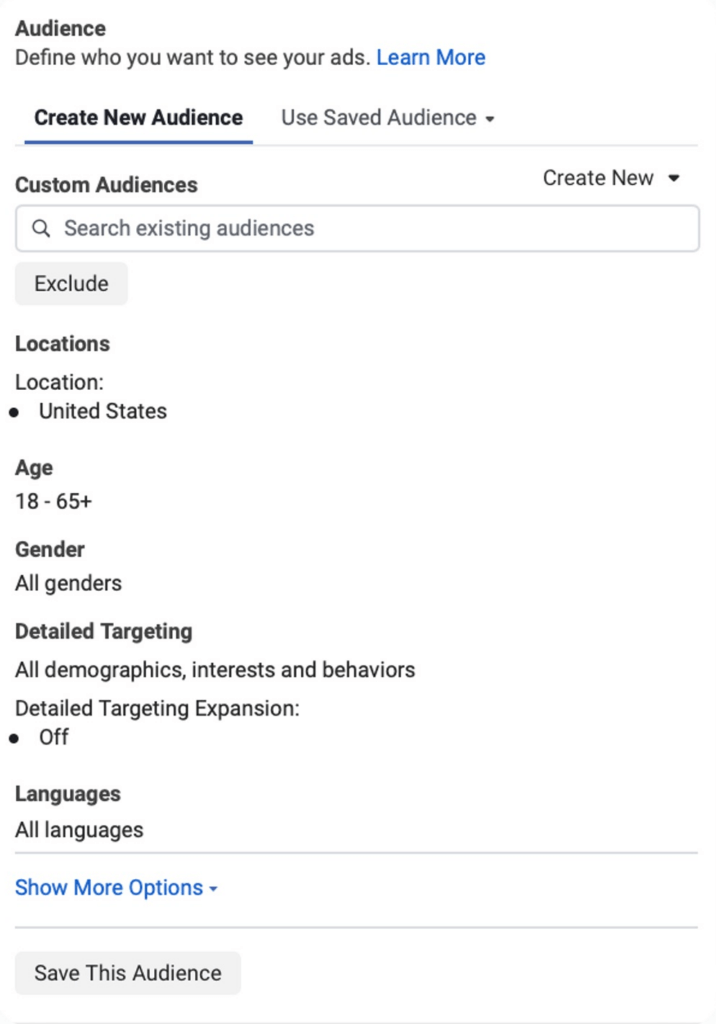716x1024 pixels.
Task: Click the Use Saved Audience caret icon
Action: pyautogui.click(x=490, y=119)
